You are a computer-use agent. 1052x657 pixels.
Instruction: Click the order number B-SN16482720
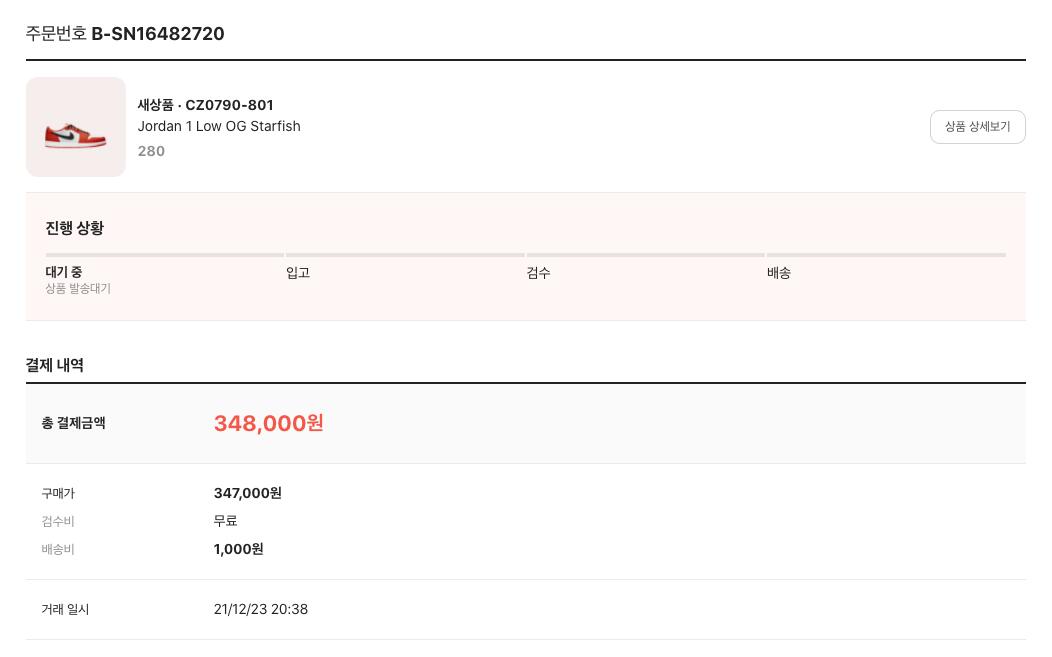click(158, 34)
